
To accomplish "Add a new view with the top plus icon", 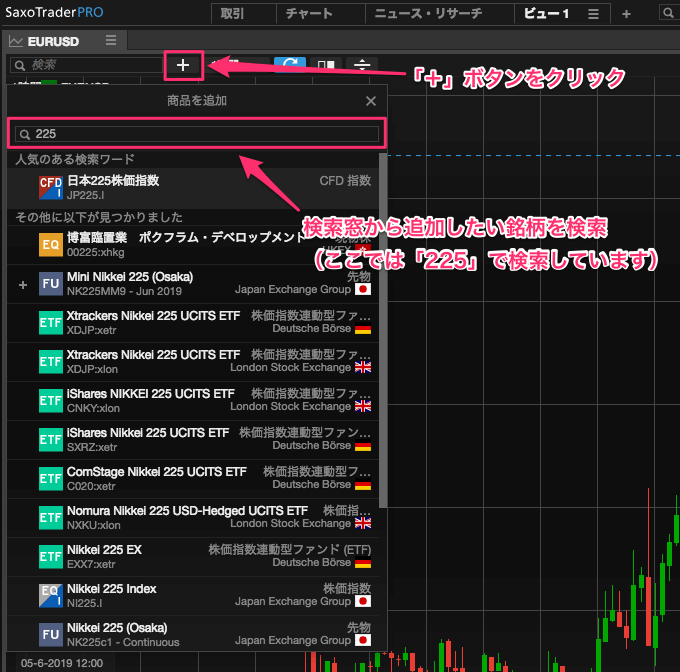I will 626,14.
